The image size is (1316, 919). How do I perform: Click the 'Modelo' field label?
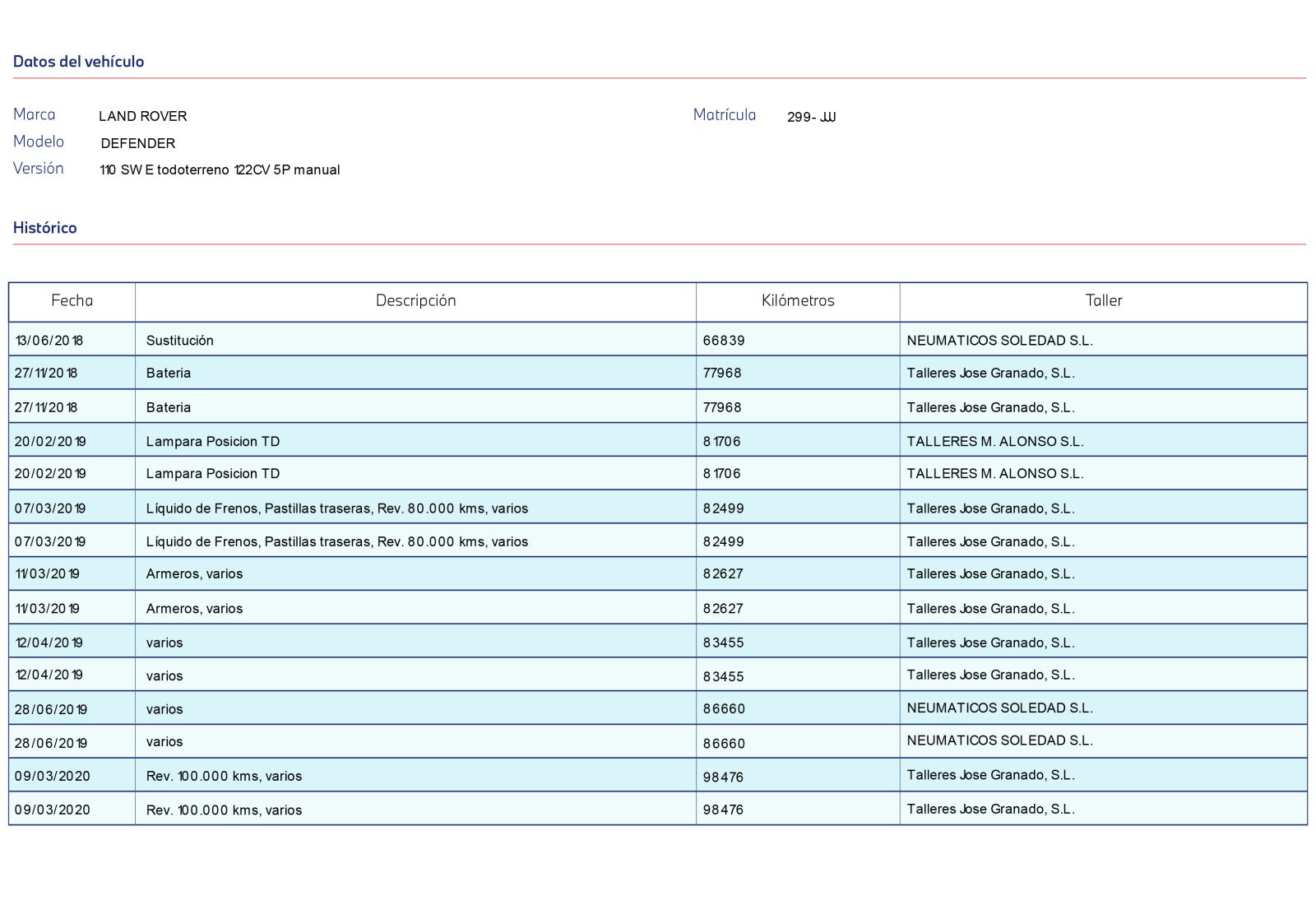click(39, 142)
